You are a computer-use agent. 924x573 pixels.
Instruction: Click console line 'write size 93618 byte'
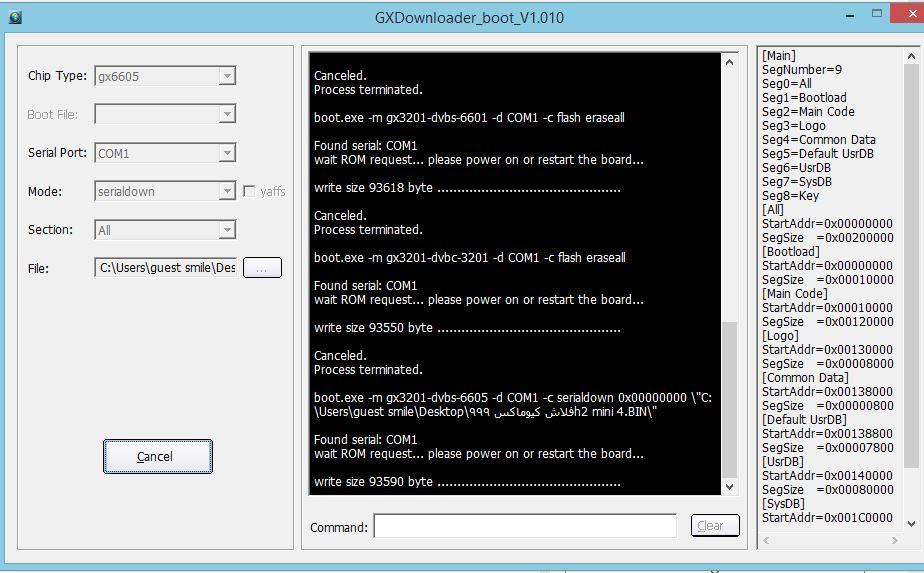[467, 187]
